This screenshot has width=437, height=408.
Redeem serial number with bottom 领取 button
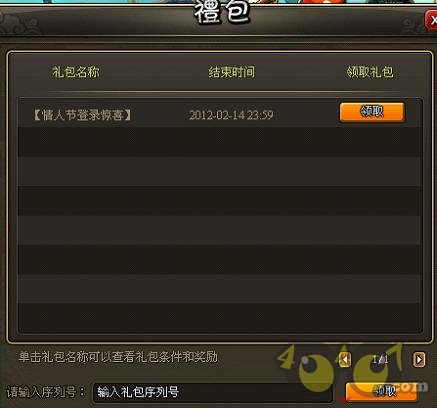pyautogui.click(x=382, y=391)
